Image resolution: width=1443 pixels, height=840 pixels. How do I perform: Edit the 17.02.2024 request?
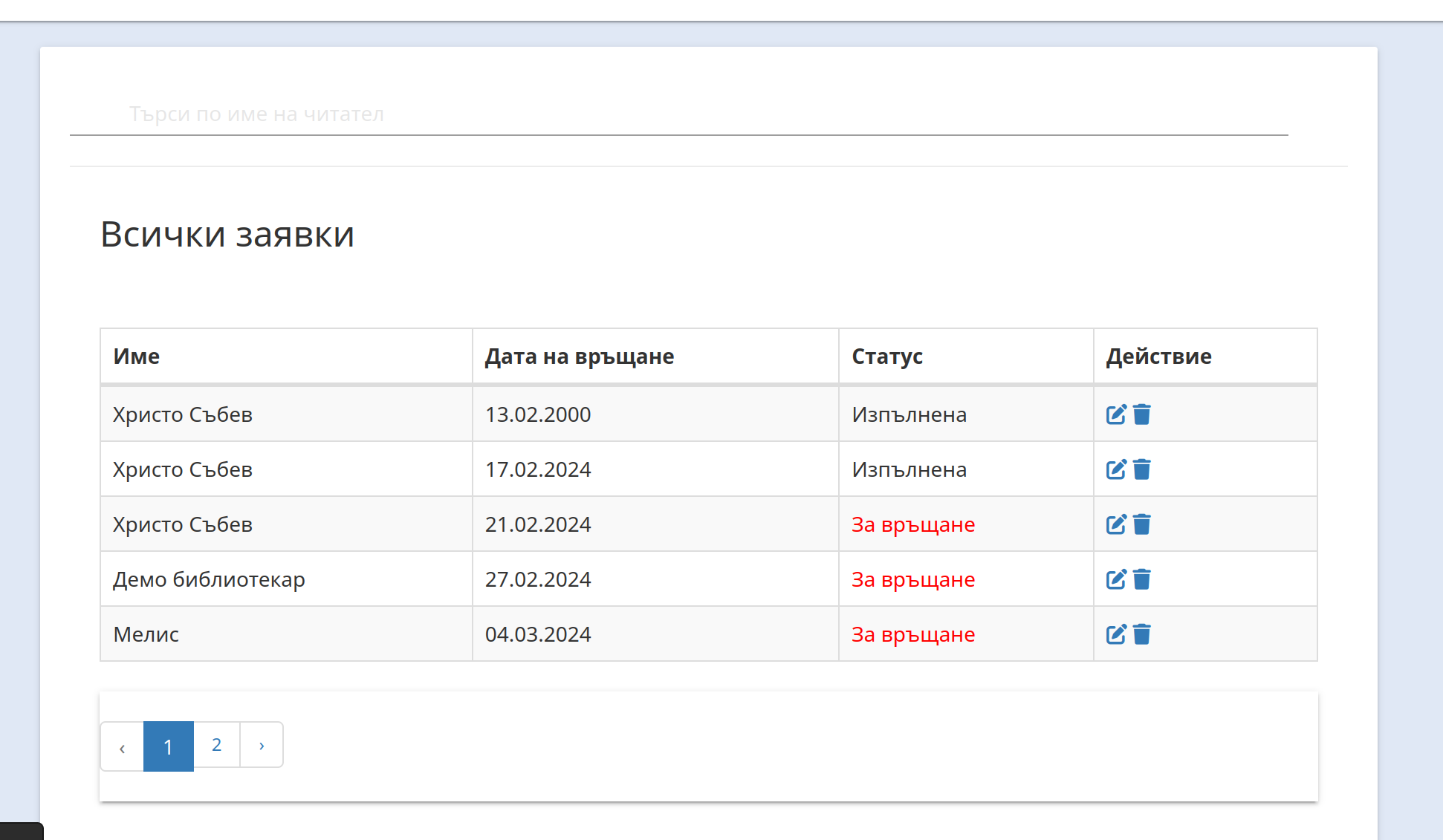tap(1116, 469)
